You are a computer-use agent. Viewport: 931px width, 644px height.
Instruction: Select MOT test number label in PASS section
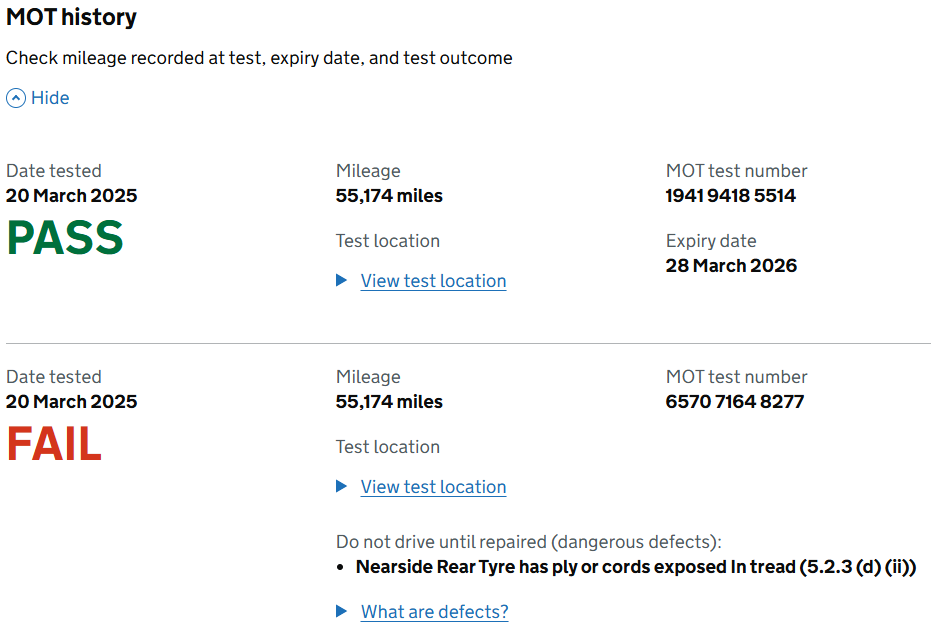click(x=736, y=171)
